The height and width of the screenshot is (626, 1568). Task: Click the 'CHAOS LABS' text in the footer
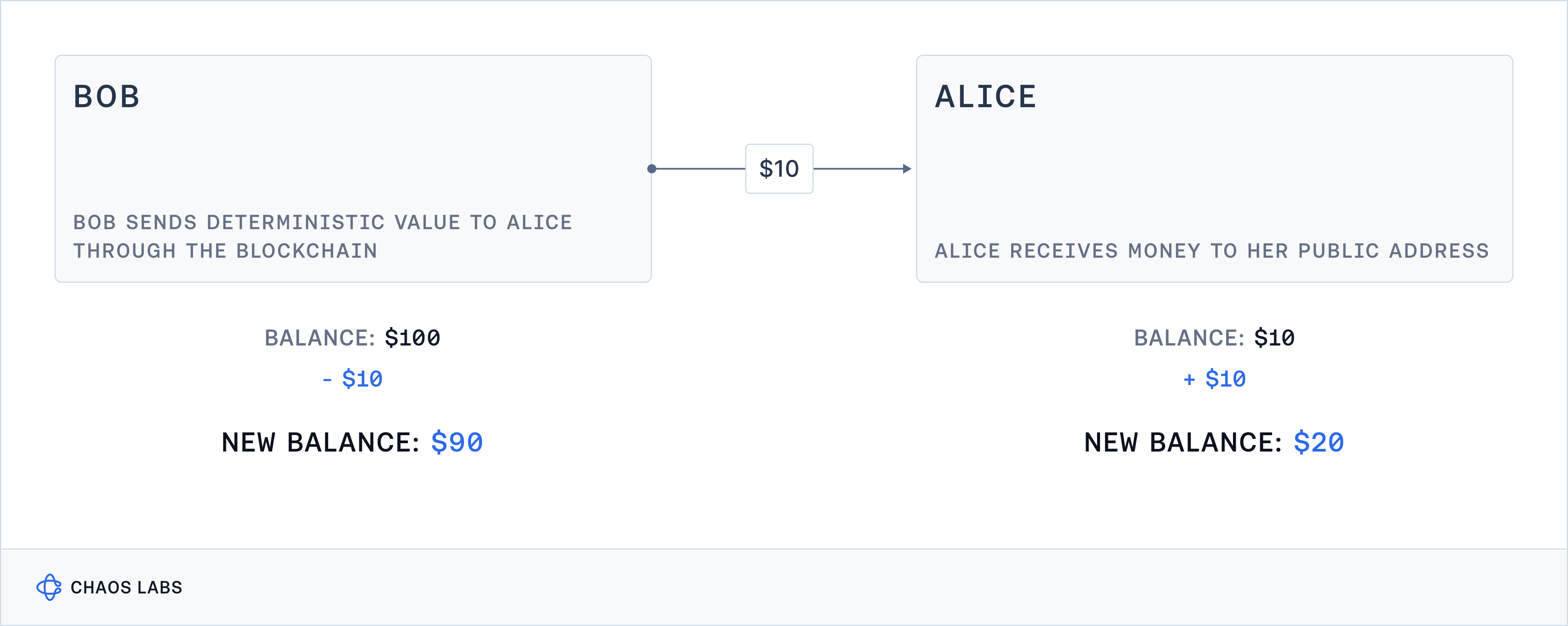tap(126, 588)
